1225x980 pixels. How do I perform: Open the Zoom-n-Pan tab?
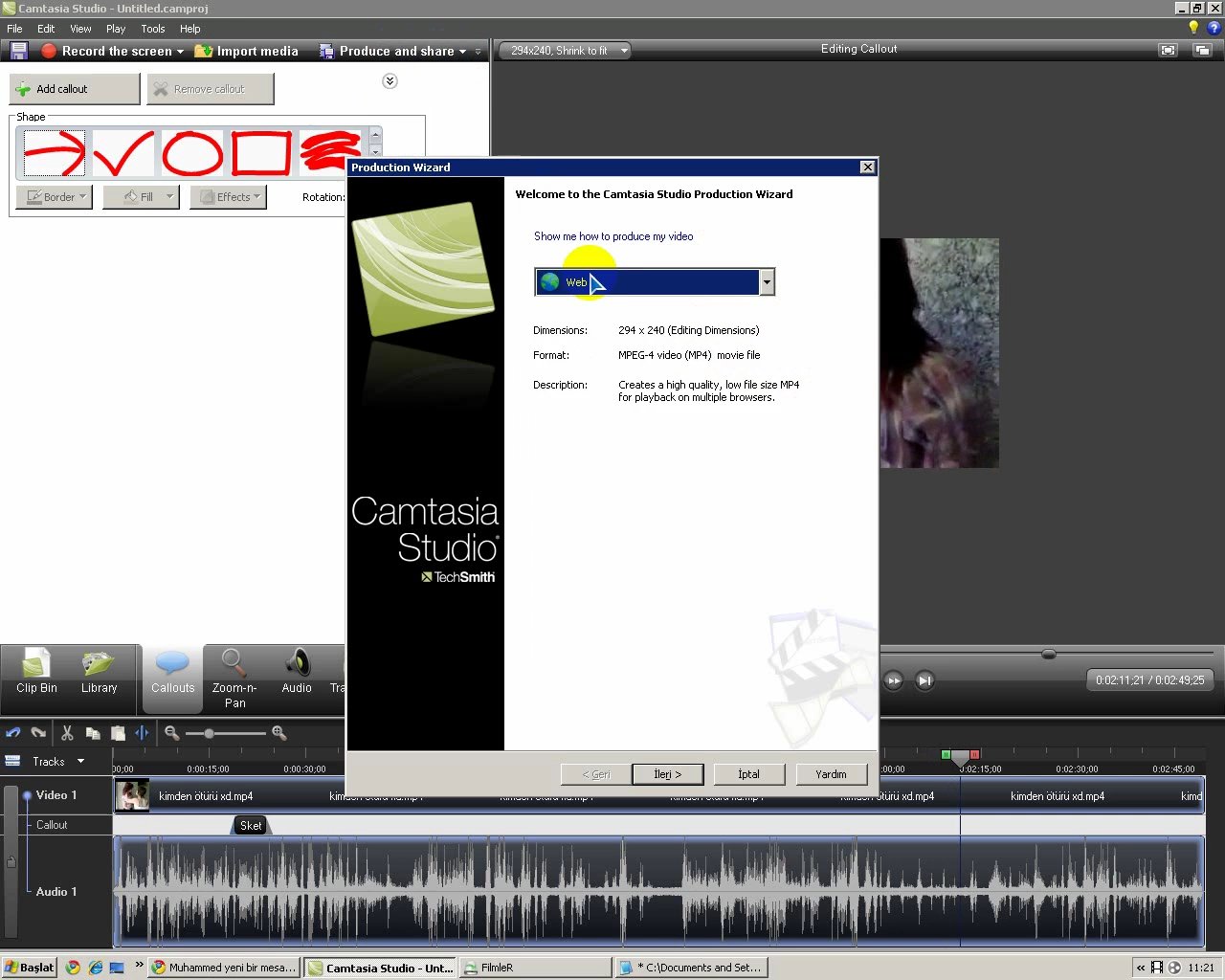coord(234,679)
